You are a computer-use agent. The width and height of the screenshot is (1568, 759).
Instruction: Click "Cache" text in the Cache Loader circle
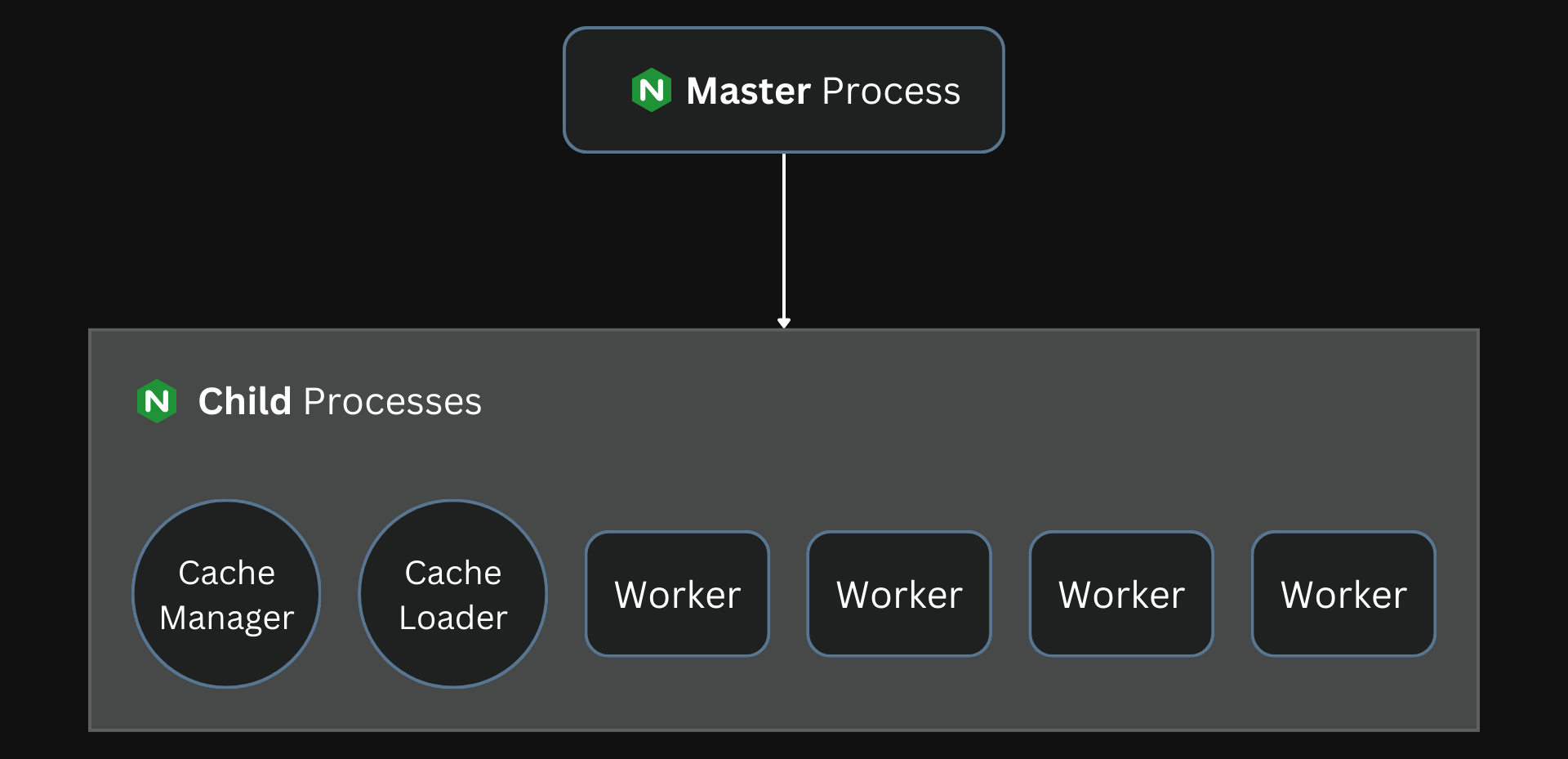452,573
